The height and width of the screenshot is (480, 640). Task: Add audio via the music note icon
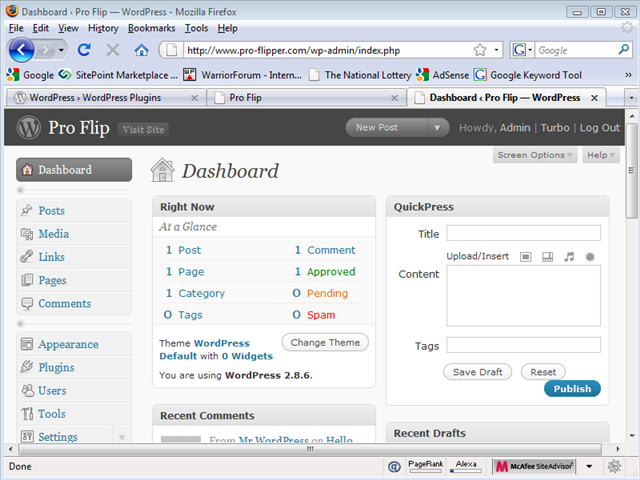(x=569, y=257)
